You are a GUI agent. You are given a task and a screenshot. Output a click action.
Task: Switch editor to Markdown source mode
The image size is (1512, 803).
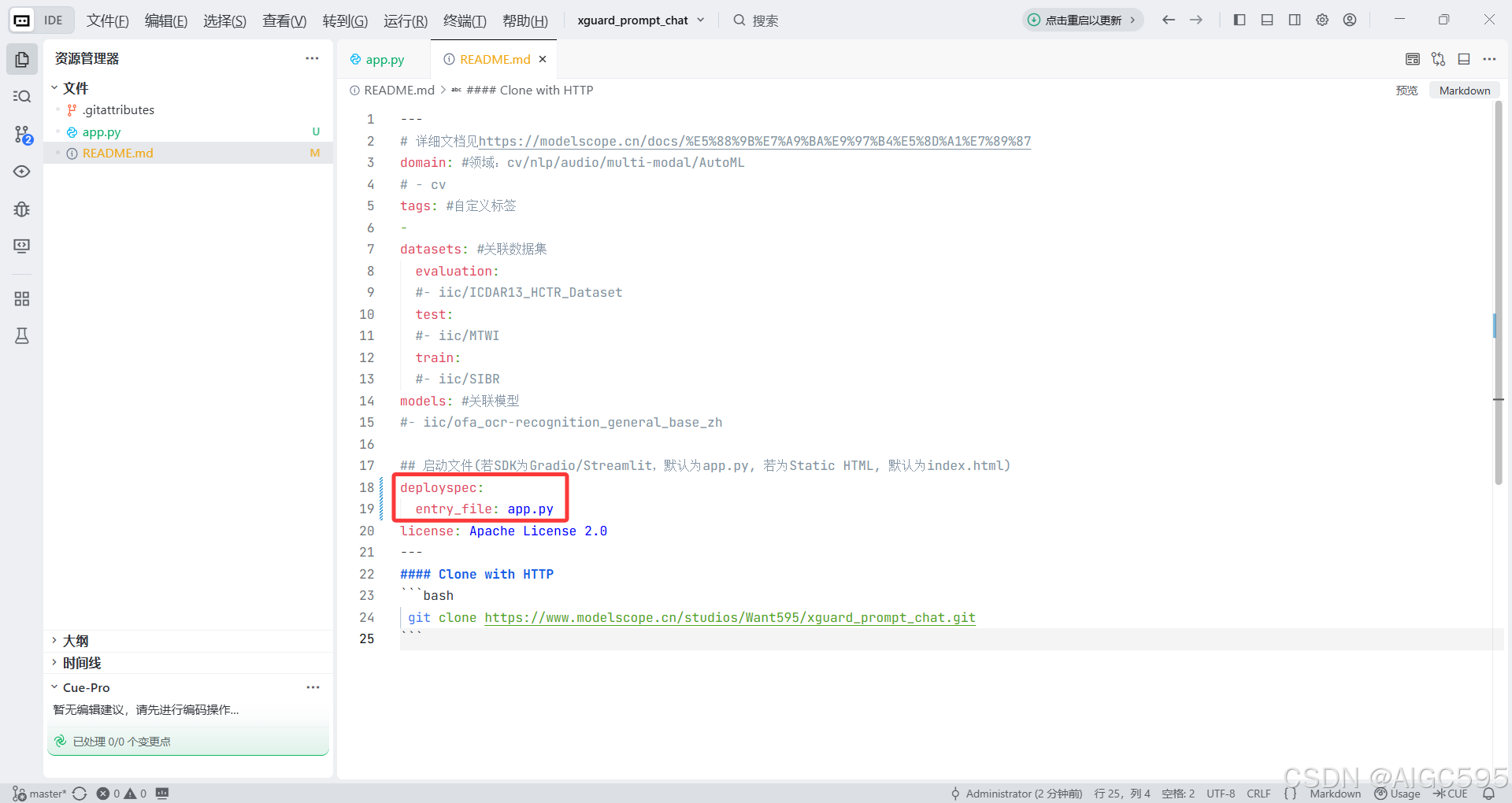(x=1465, y=91)
